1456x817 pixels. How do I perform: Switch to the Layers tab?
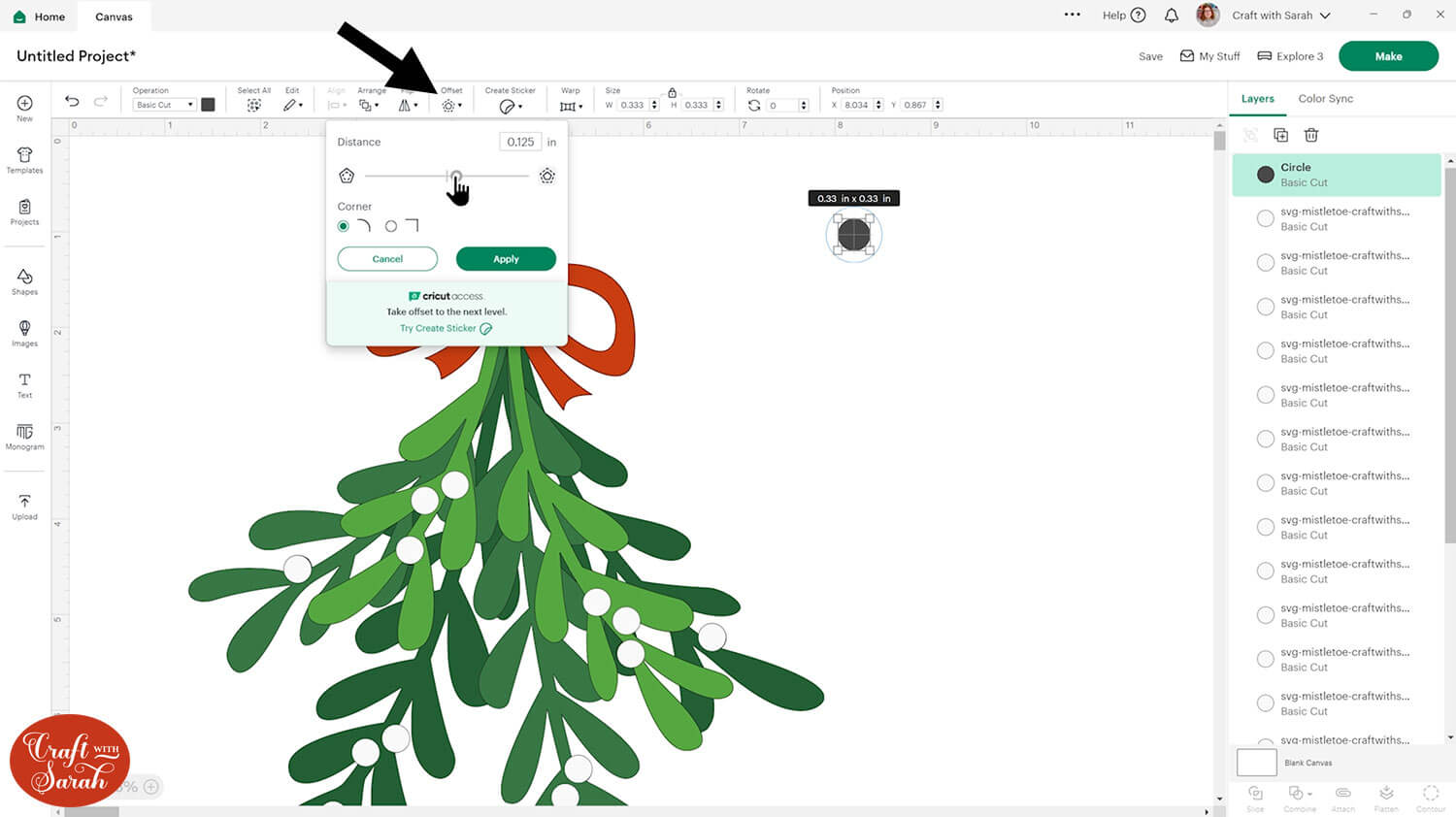coord(1257,99)
